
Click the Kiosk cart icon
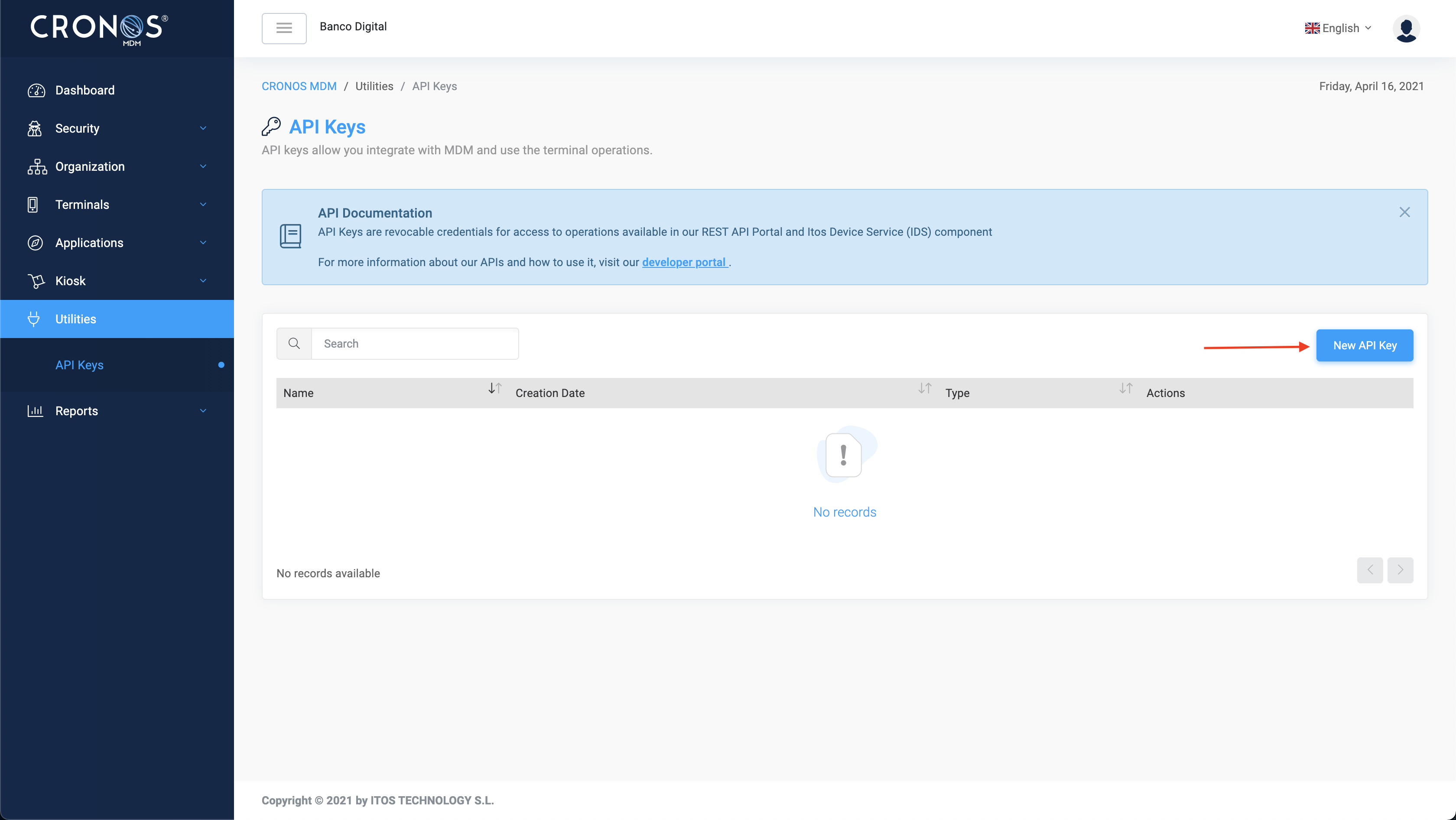(x=36, y=281)
